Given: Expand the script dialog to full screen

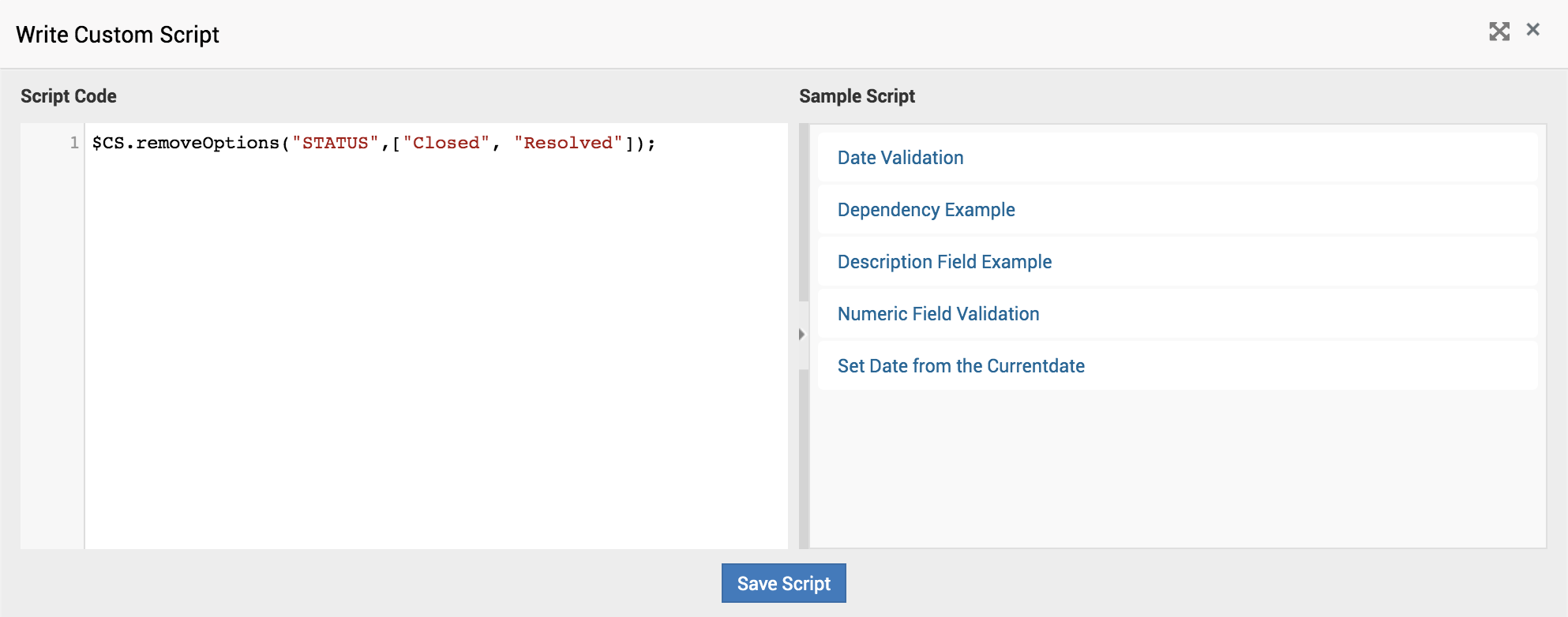Looking at the screenshot, I should [1499, 32].
